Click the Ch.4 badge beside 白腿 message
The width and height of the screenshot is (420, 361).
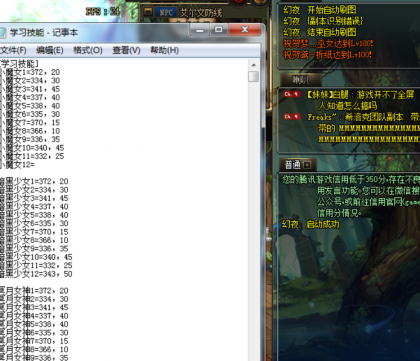pyautogui.click(x=292, y=94)
